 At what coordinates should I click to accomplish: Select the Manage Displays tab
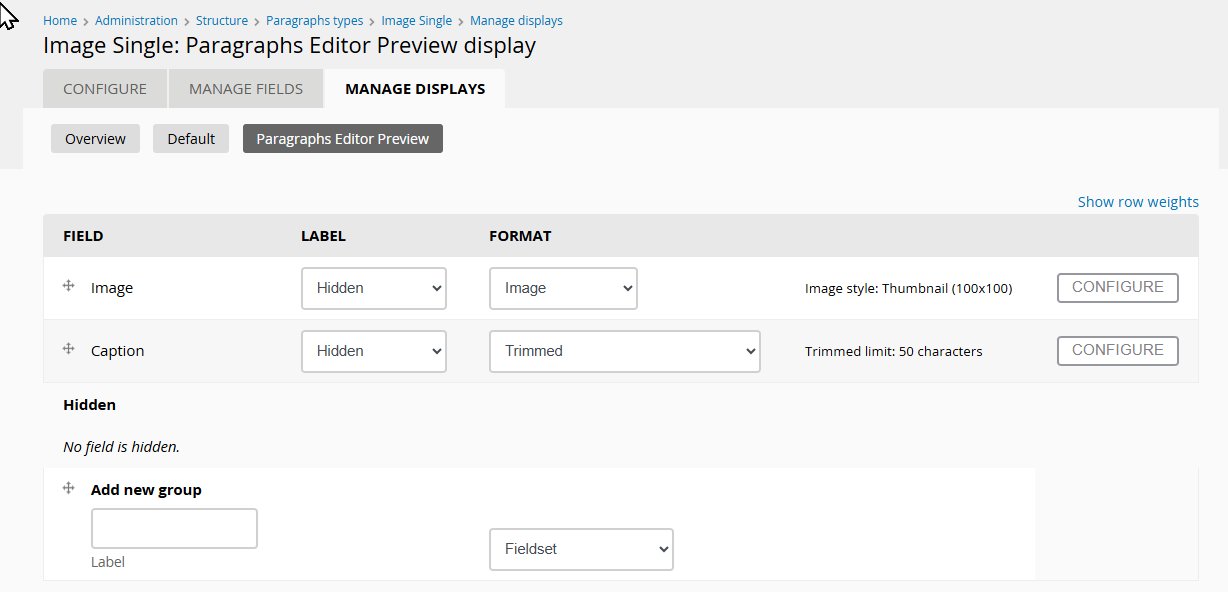point(415,89)
